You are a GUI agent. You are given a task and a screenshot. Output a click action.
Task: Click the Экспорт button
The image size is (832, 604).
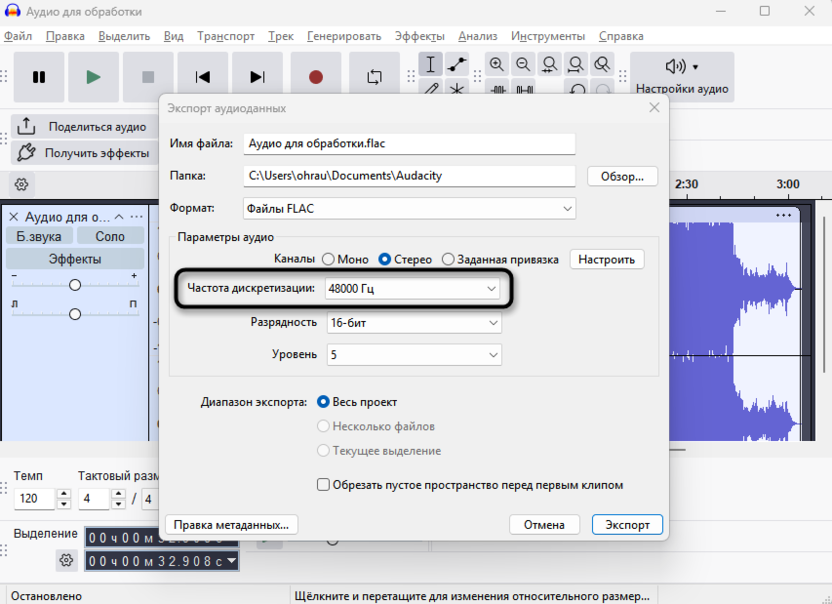(627, 524)
